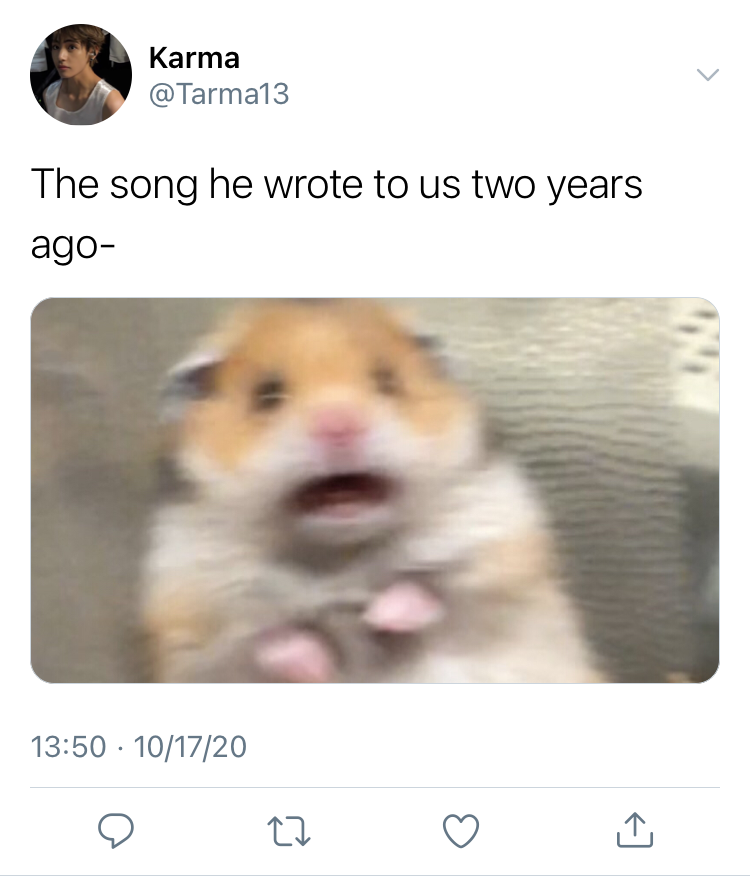Retweet the post with the arrows icon
This screenshot has height=876, width=750.
(288, 831)
